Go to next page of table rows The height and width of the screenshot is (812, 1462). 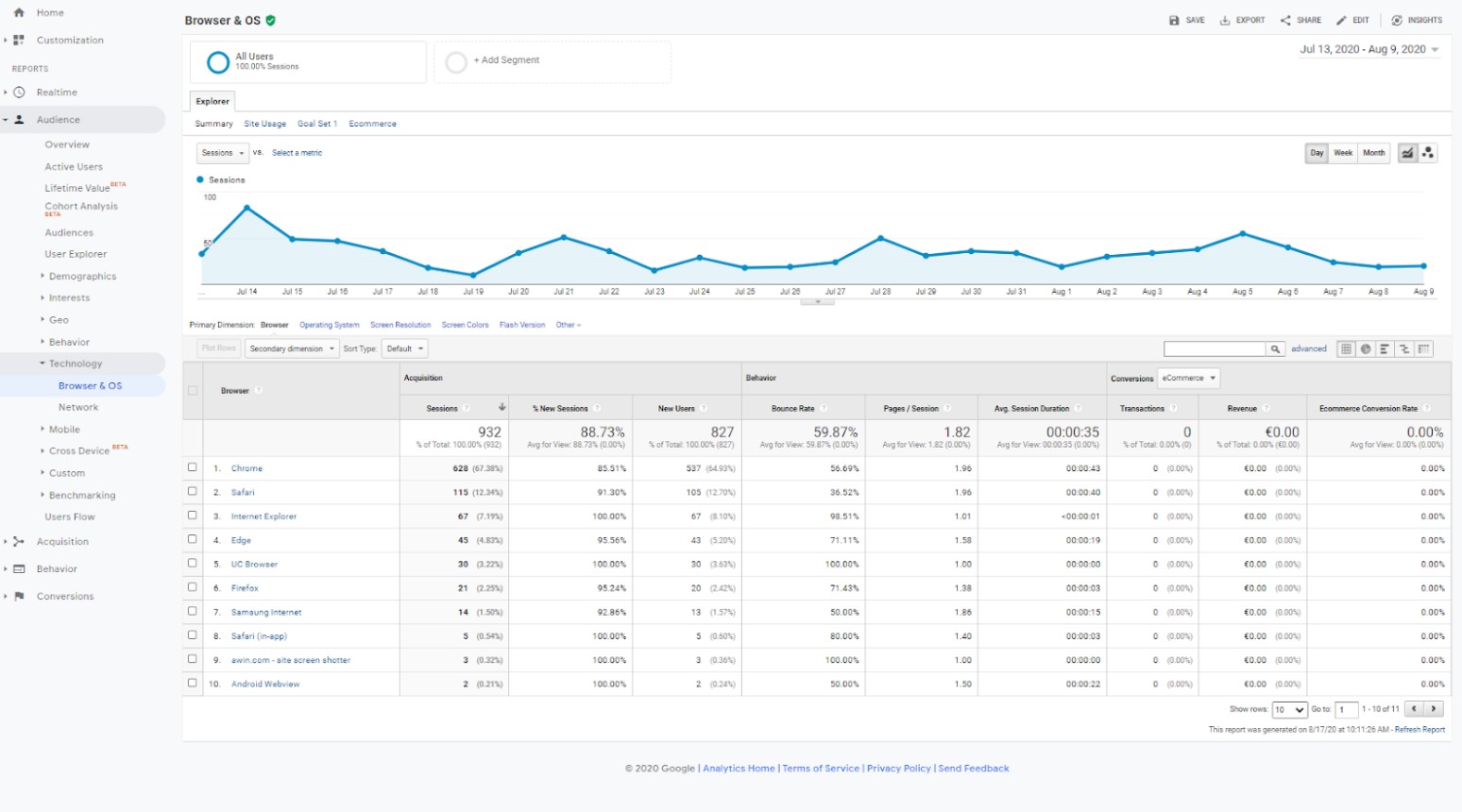click(1434, 709)
